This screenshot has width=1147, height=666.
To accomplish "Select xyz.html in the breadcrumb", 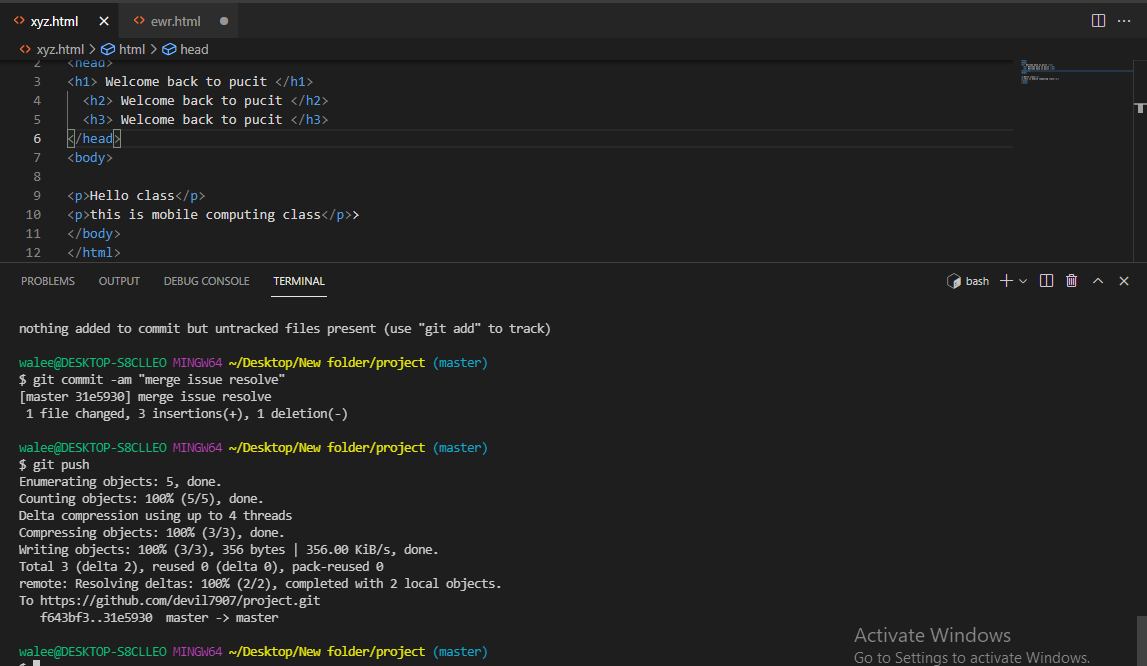I will point(60,49).
